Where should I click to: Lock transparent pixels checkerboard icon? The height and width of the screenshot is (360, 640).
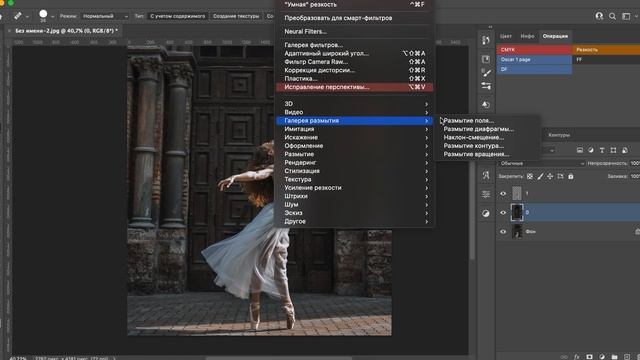530,176
